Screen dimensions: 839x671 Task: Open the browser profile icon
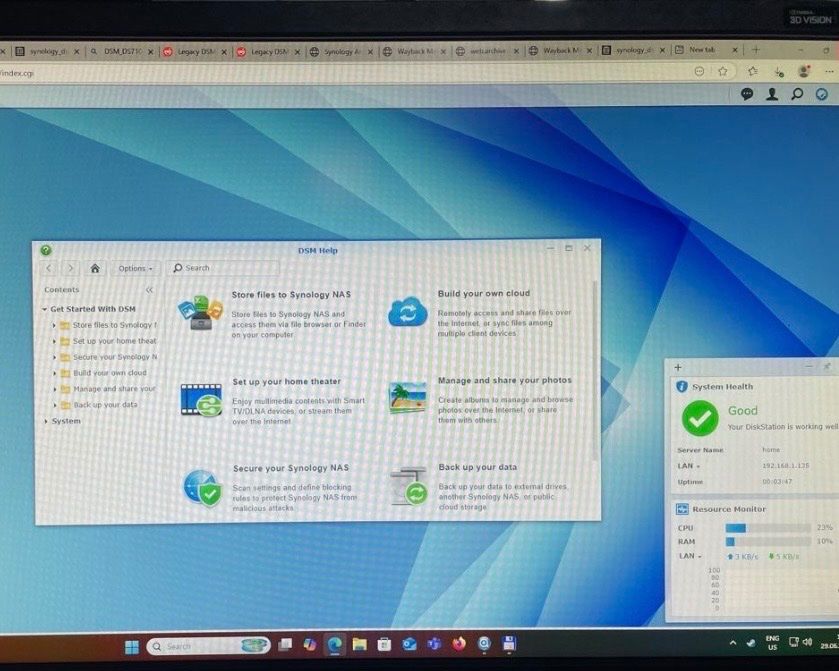click(804, 71)
